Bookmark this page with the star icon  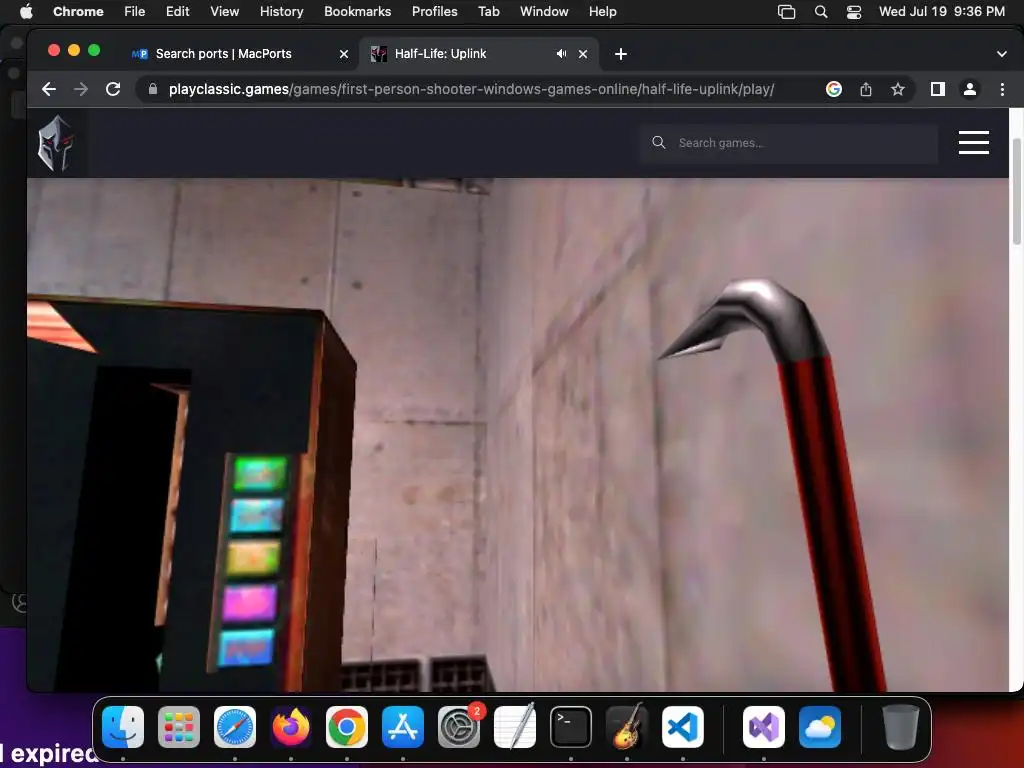[898, 89]
